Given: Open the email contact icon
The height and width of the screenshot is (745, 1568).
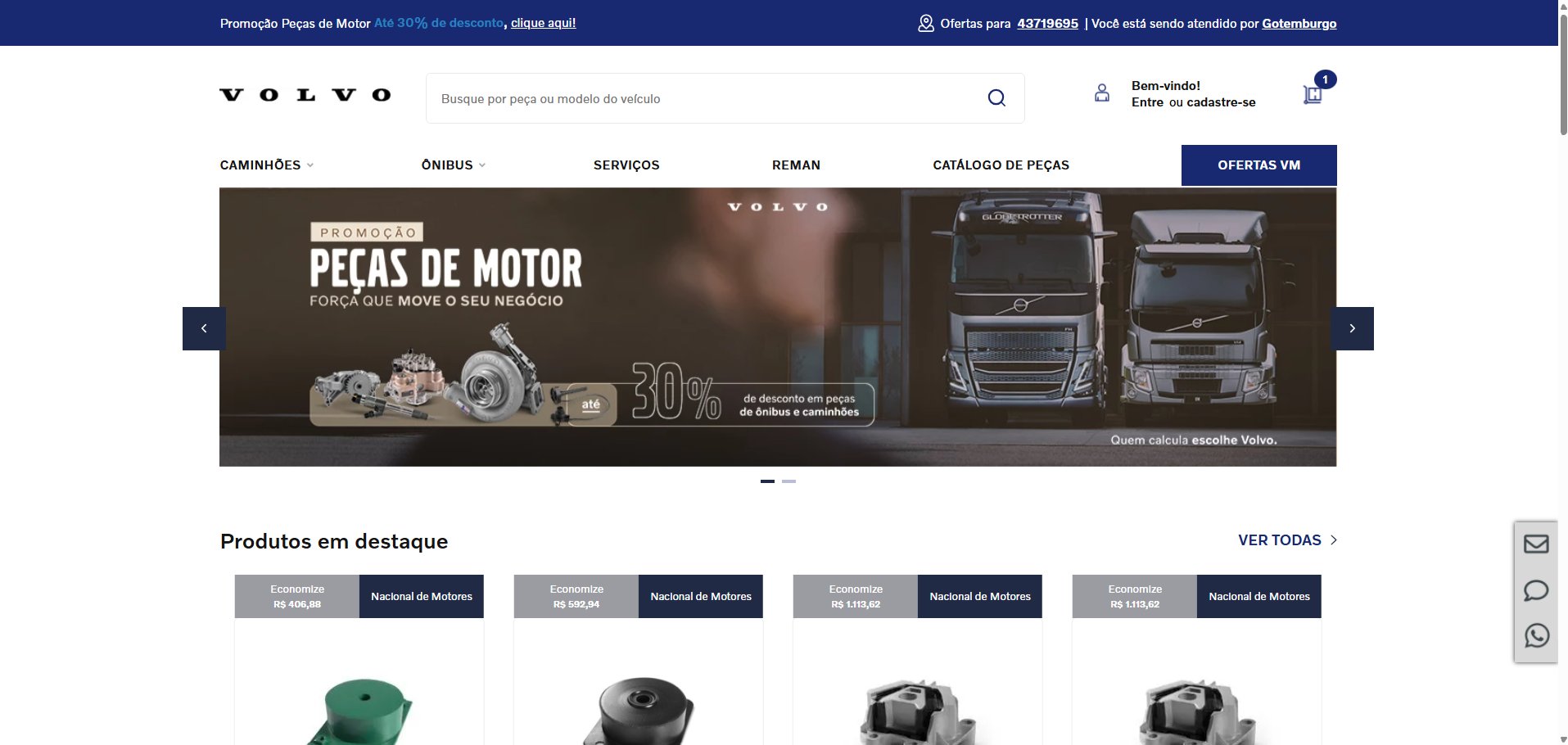Looking at the screenshot, I should point(1536,544).
